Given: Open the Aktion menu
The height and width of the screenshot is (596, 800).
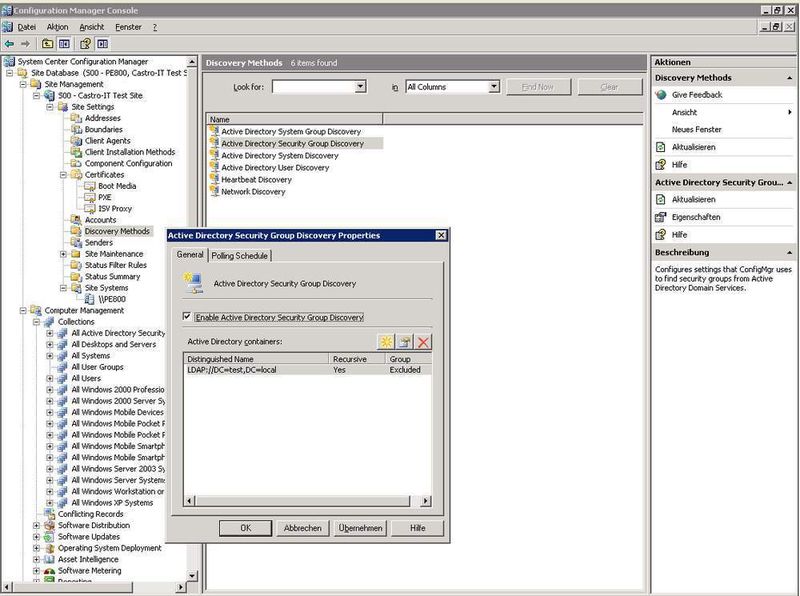Looking at the screenshot, I should pos(57,27).
